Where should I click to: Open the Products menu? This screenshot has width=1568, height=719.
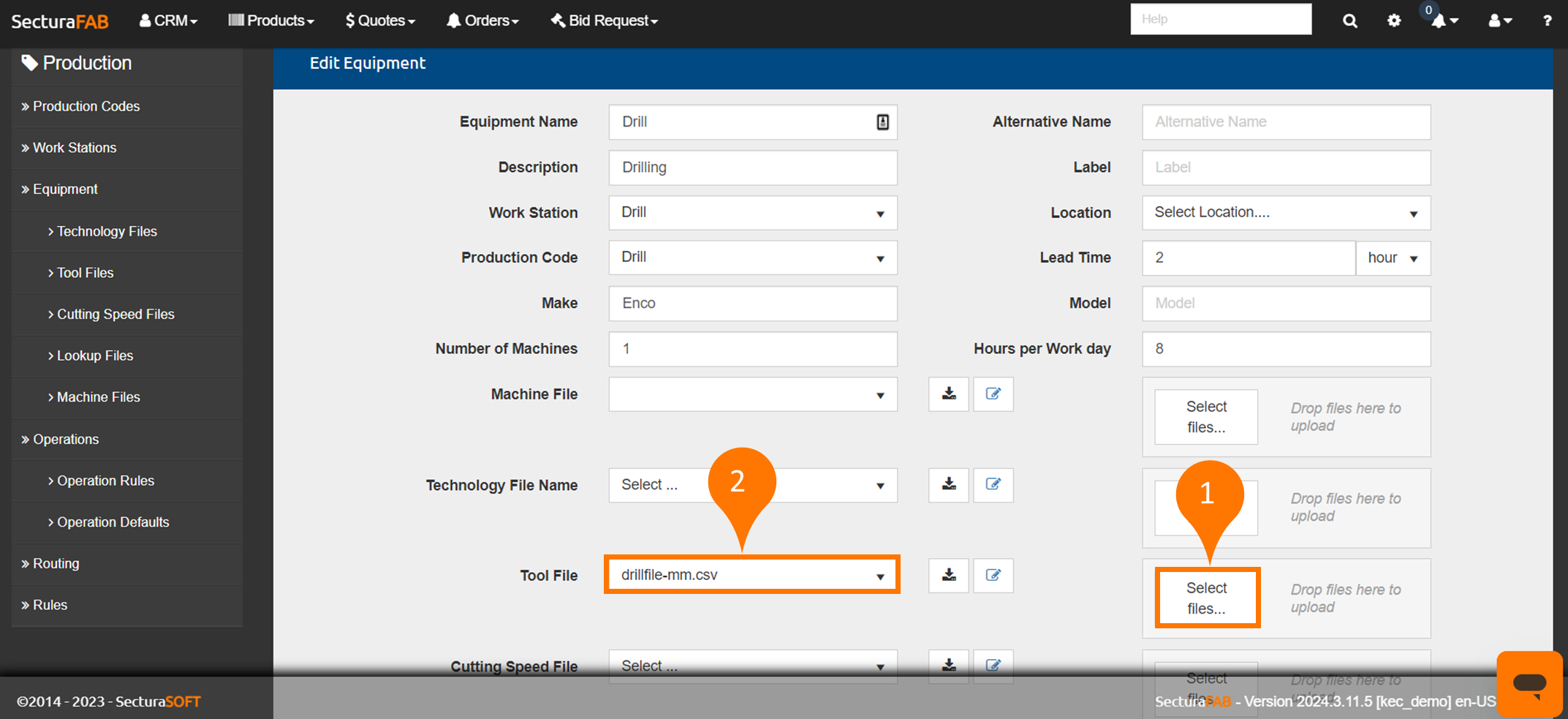(x=271, y=21)
